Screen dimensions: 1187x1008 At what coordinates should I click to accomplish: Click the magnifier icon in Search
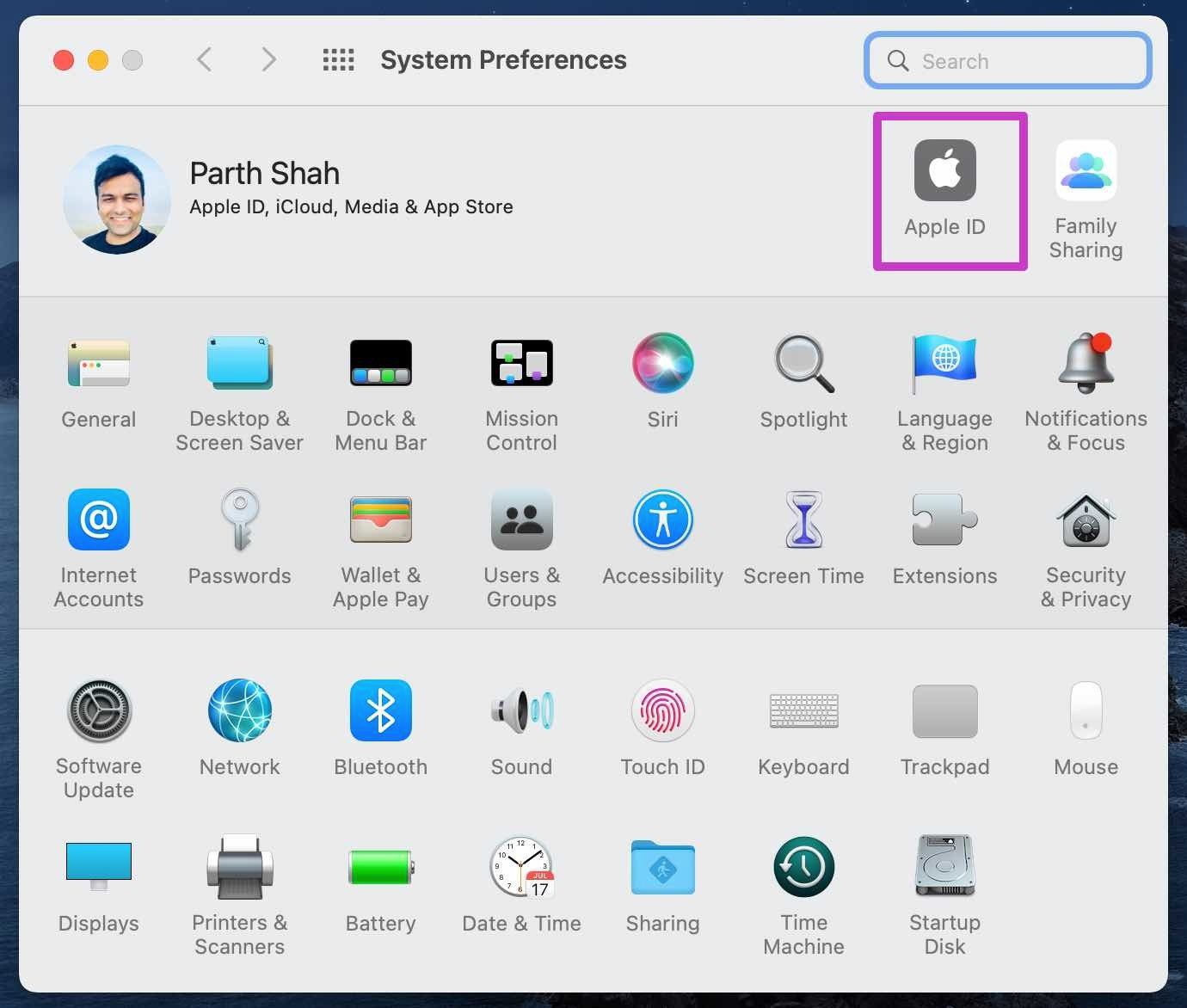898,60
